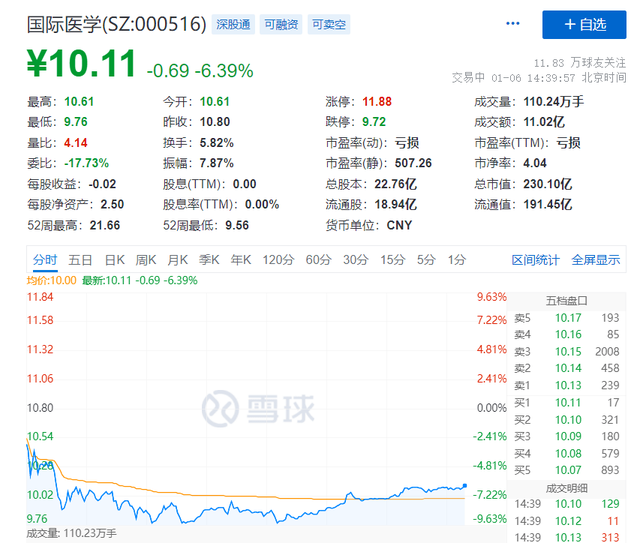Click the 量比 value 4.14
Screen dimensions: 640x543
point(76,143)
